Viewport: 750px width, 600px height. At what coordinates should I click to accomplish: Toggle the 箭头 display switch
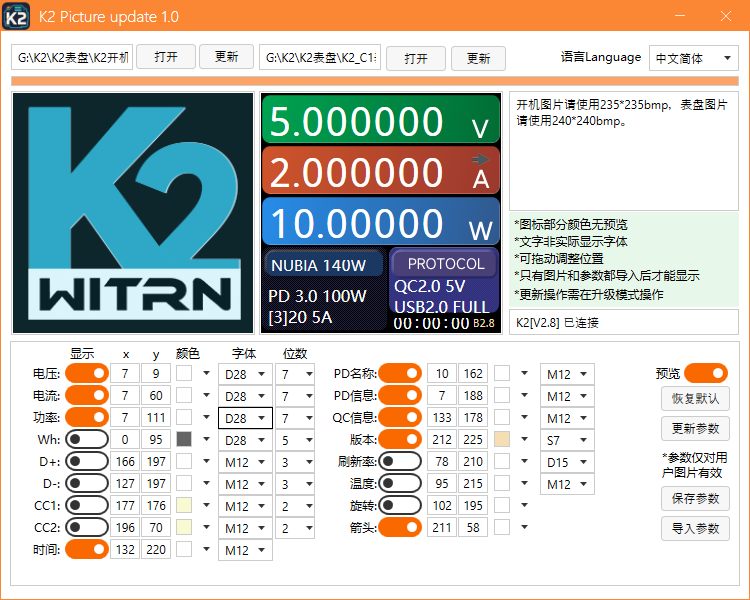[x=400, y=527]
